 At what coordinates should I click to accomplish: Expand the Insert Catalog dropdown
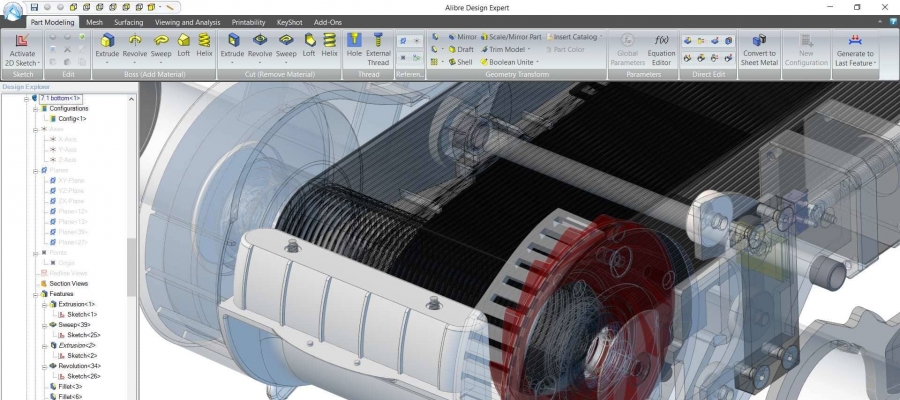pos(601,36)
